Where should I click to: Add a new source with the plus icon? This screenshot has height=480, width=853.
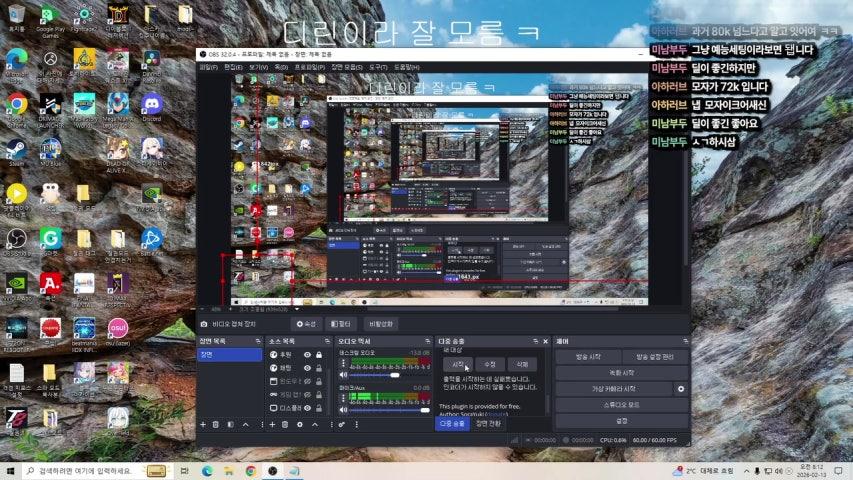[272, 424]
